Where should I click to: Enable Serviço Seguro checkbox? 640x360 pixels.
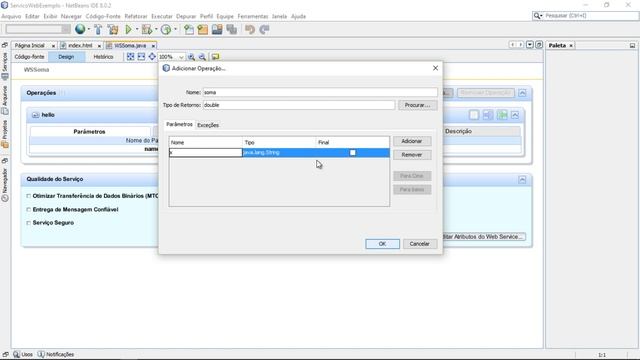click(29, 223)
